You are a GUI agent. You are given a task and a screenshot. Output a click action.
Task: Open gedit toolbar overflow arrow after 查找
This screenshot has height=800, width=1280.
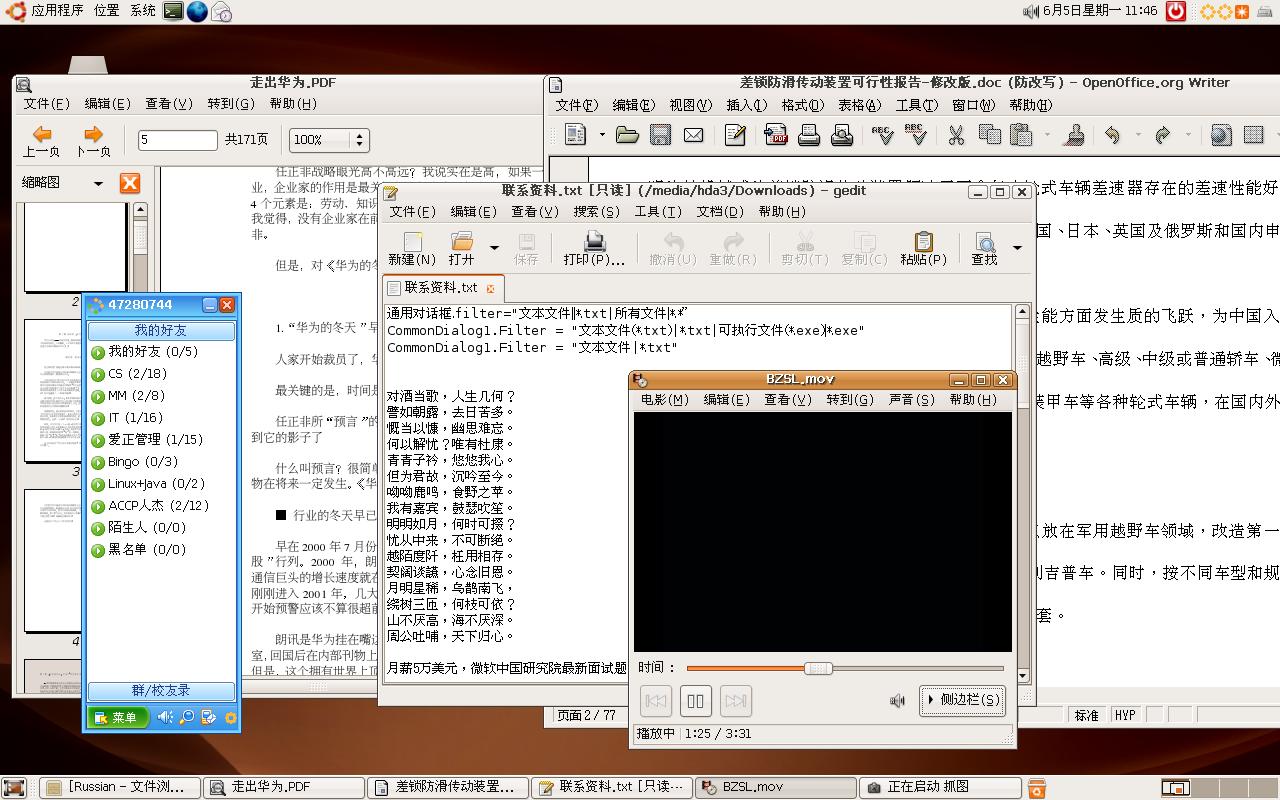point(1017,247)
